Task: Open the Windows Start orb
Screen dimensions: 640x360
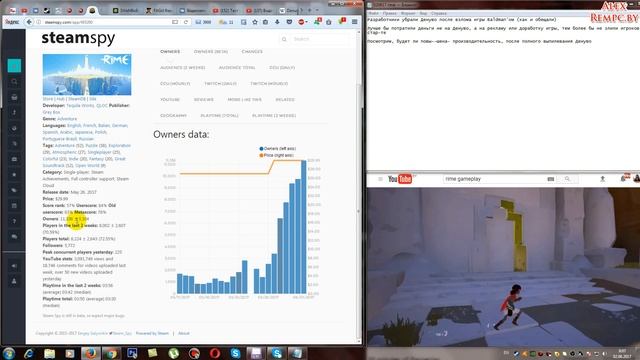Action: pos(9,353)
